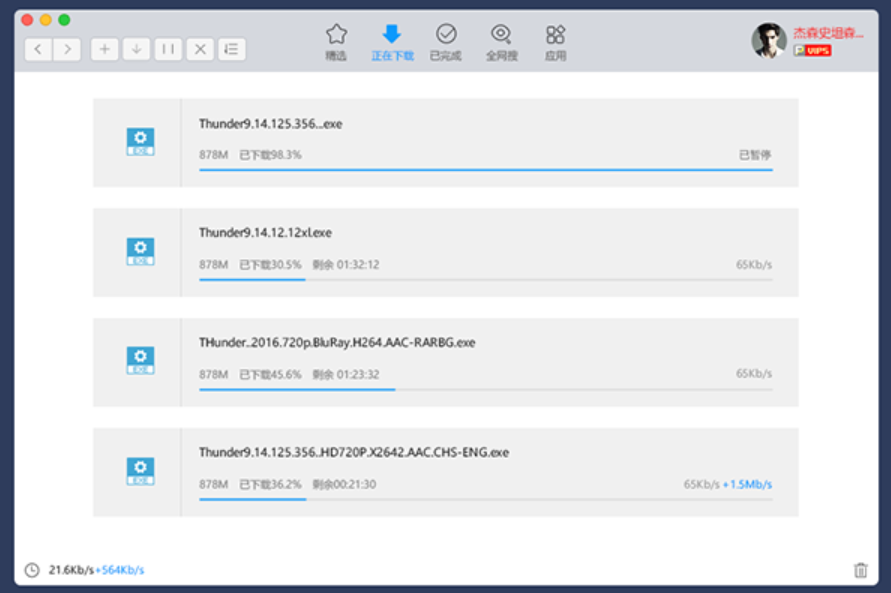This screenshot has height=593, width=891.
Task: Open the 精选 star tab
Action: click(336, 43)
